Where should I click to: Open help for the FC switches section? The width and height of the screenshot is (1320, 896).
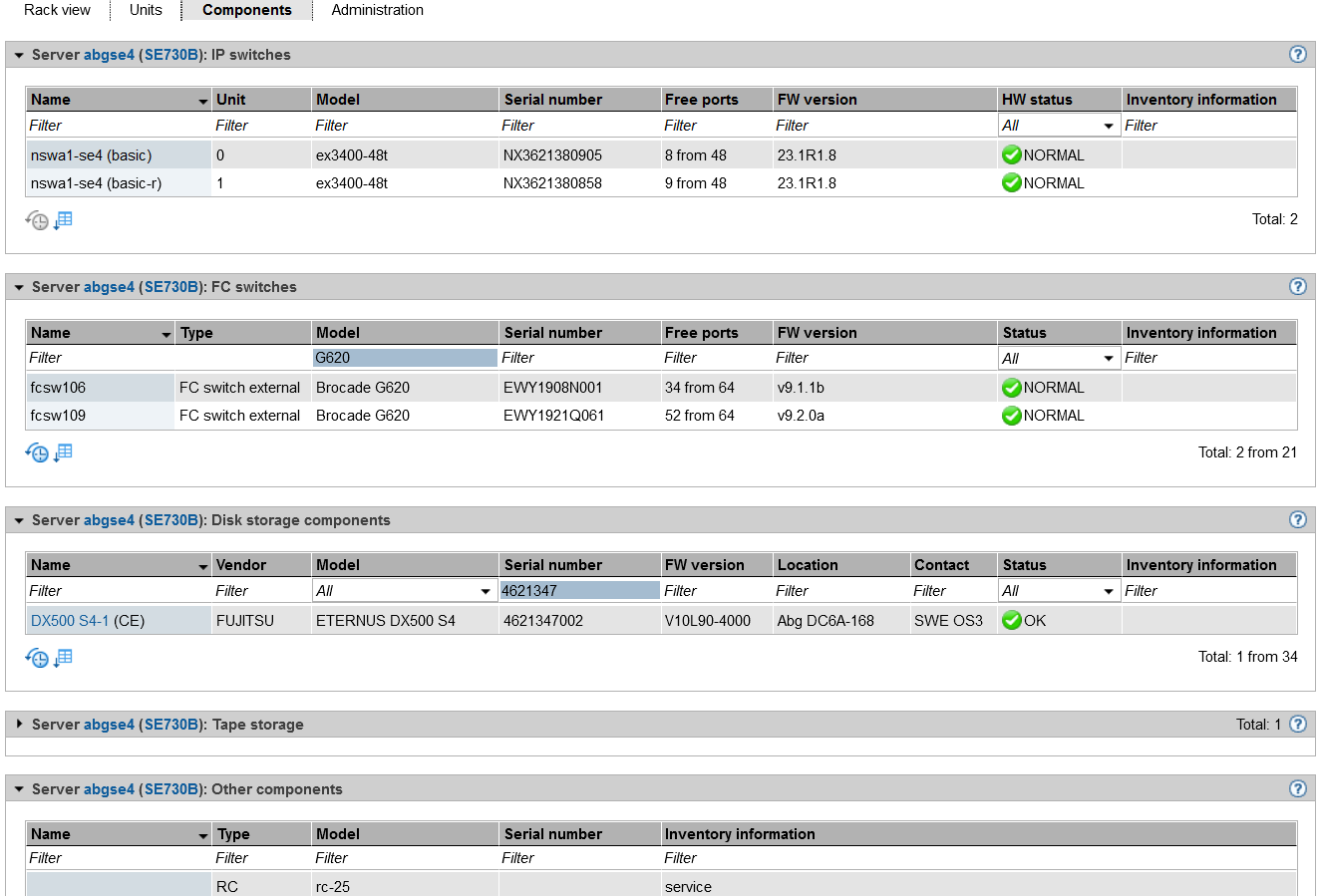coord(1297,287)
